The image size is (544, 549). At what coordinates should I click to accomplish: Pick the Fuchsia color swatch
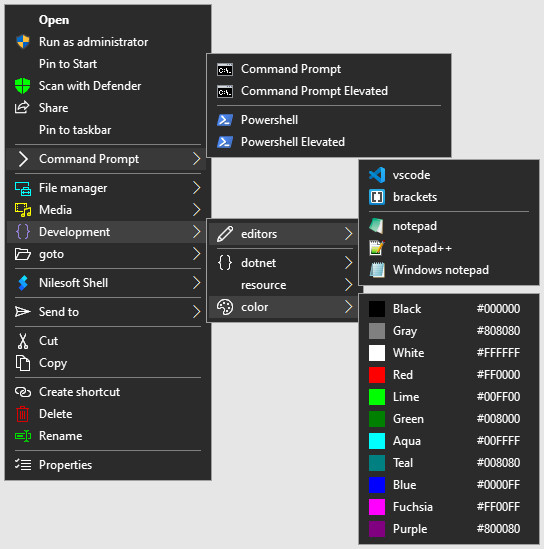click(377, 507)
